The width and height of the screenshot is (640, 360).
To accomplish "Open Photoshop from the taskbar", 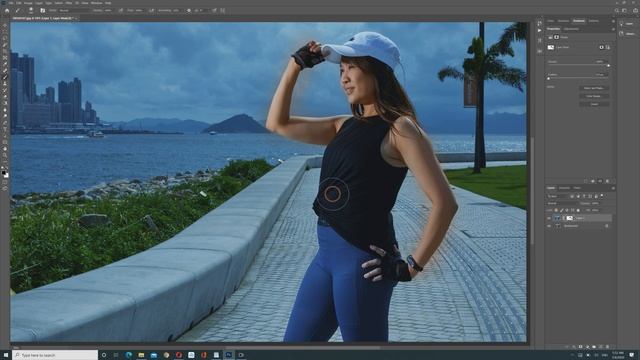I will (229, 355).
